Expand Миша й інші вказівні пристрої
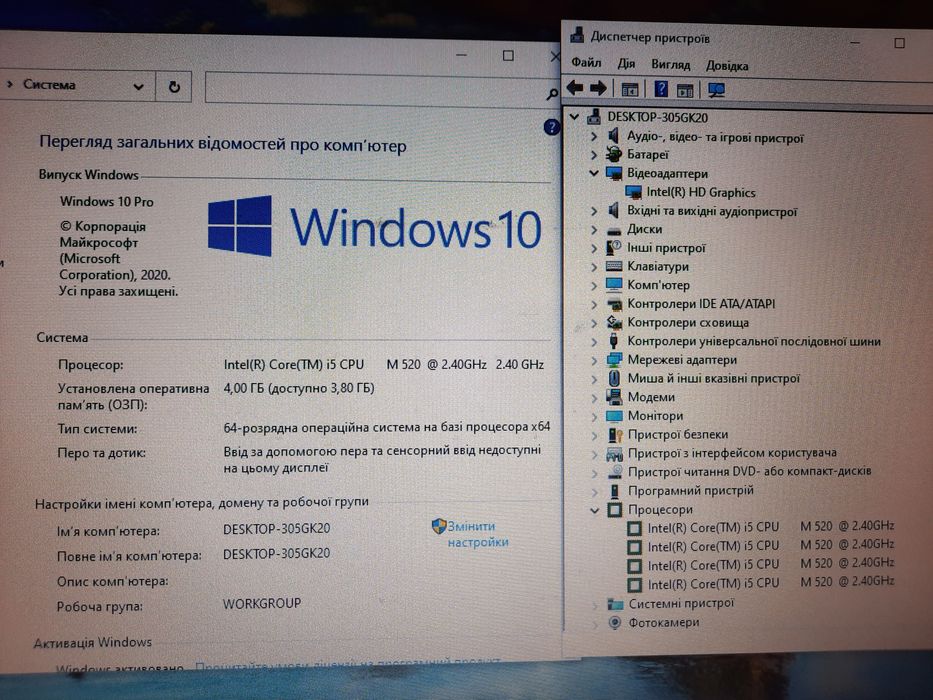The height and width of the screenshot is (700, 933). click(x=594, y=378)
